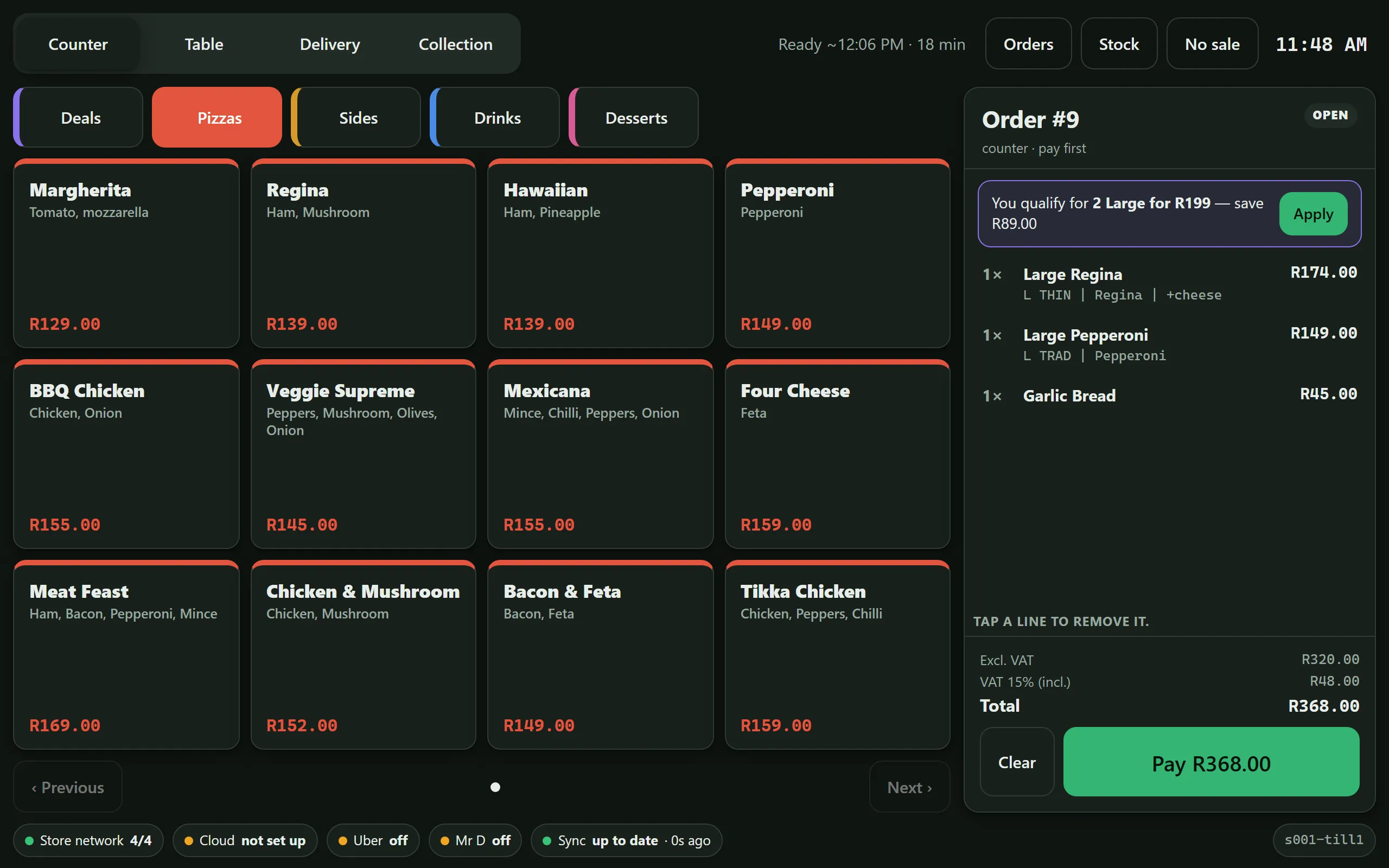The width and height of the screenshot is (1389, 868).
Task: Select Delivery order mode
Action: pos(330,44)
